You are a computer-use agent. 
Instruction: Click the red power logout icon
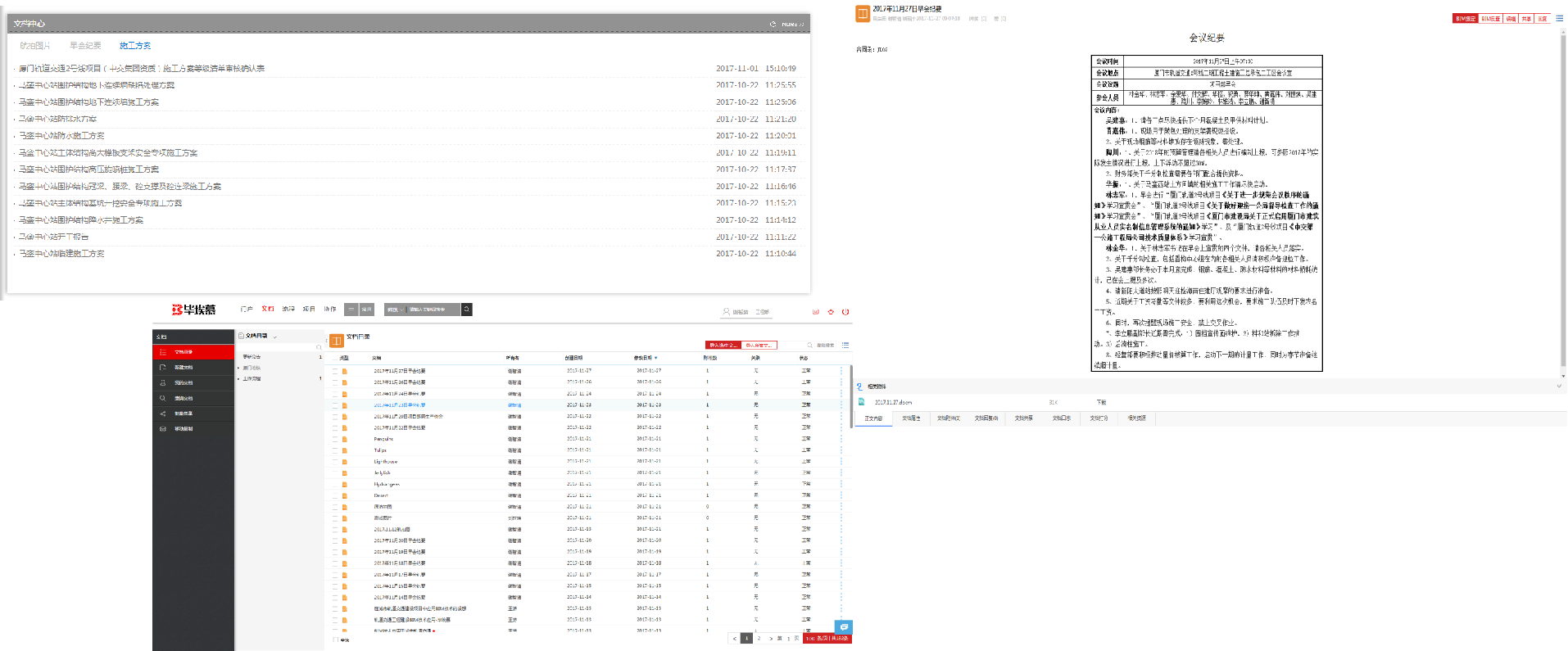845,312
